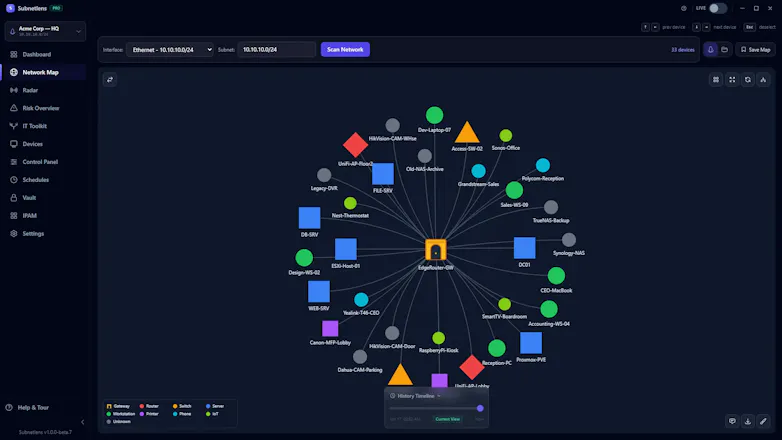Open Schedules page
This screenshot has height=440, width=782.
[x=35, y=180]
